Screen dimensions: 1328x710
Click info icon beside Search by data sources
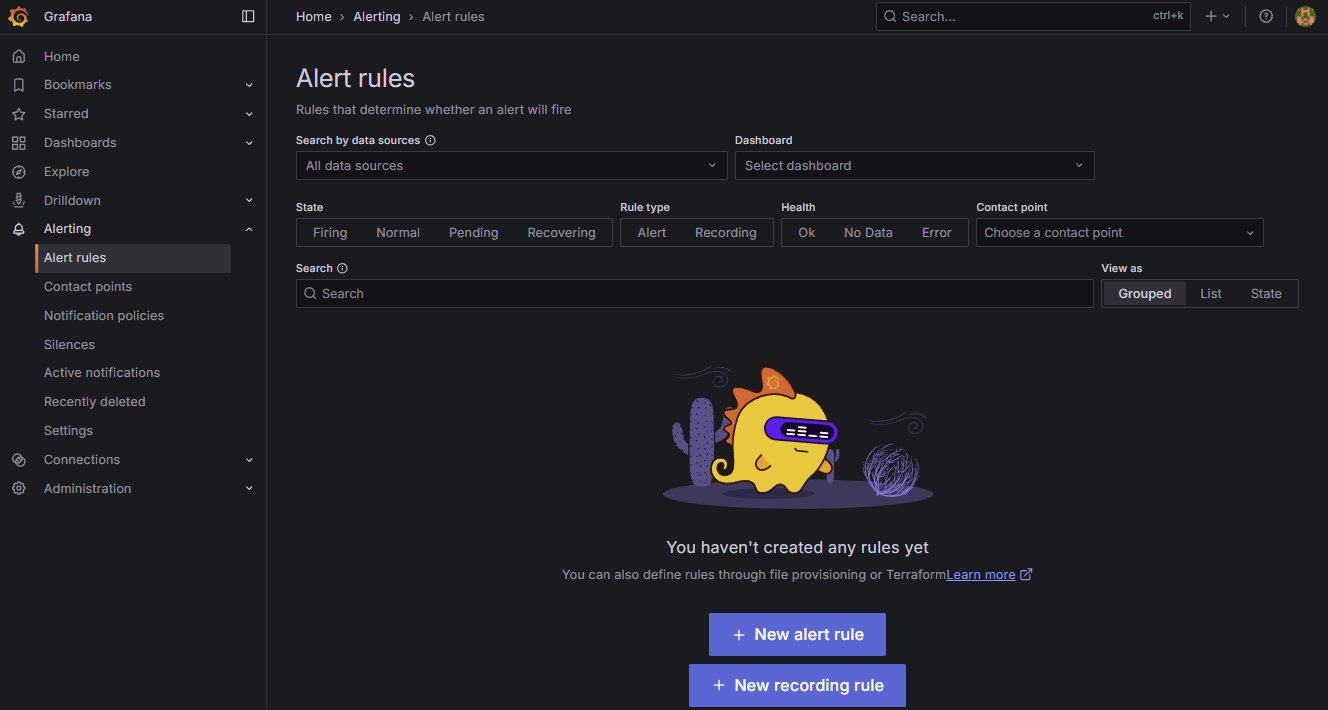pos(430,141)
